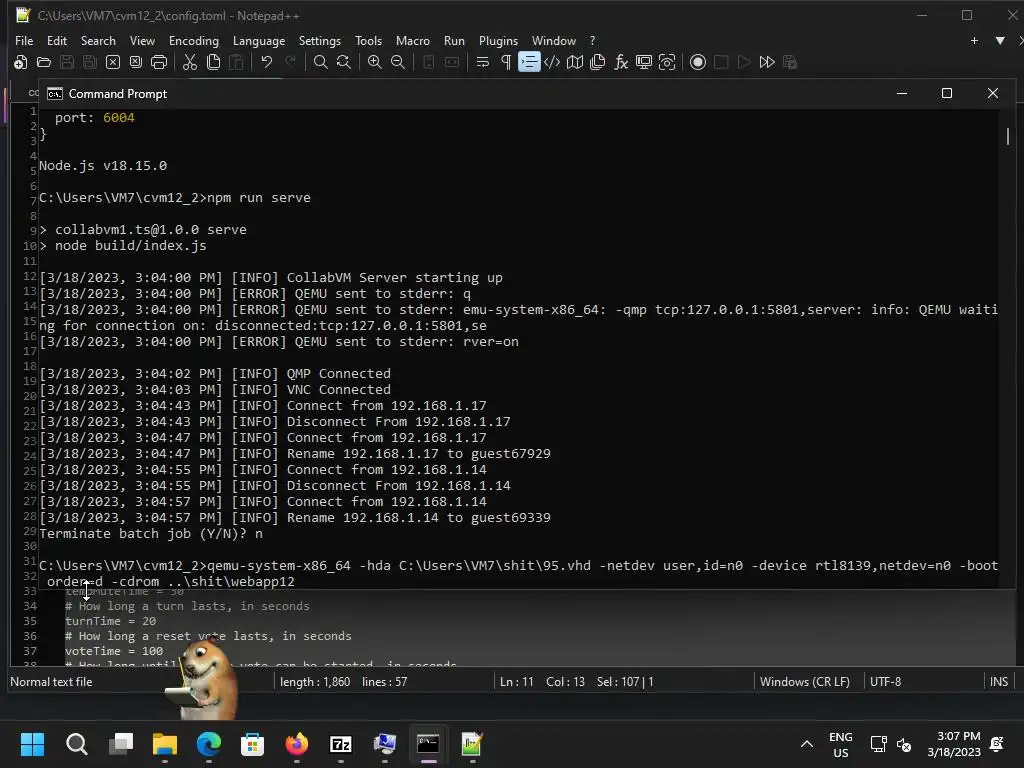Click the Folder as Workspace monitor icon
The width and height of the screenshot is (1024, 768).
pyautogui.click(x=644, y=62)
